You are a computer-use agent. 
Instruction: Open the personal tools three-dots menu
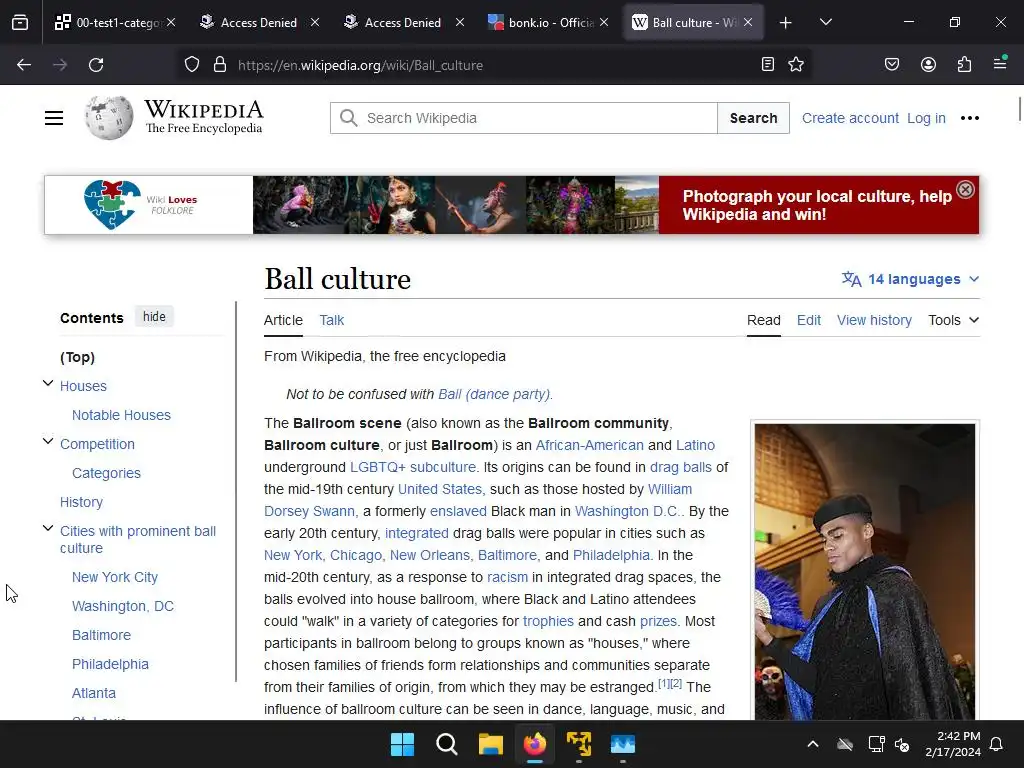click(970, 118)
